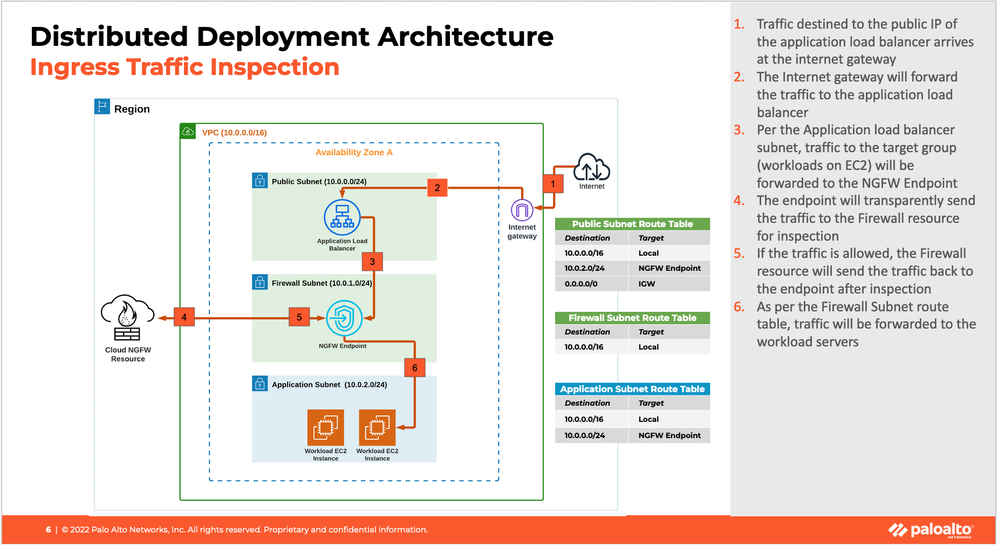Click the paloalto networks logo
The image size is (998, 546).
point(931,530)
